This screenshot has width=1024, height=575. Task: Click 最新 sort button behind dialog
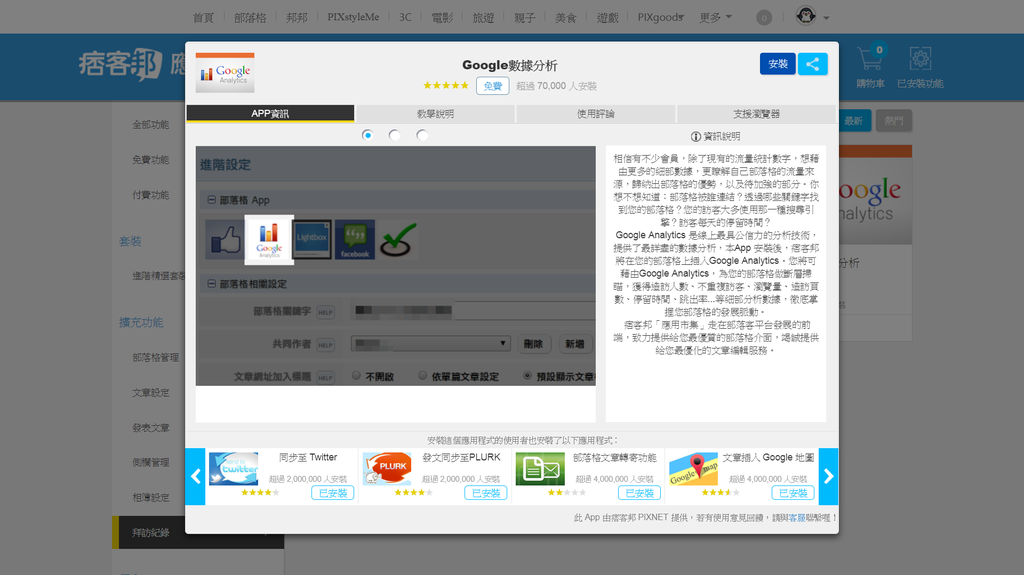[854, 121]
